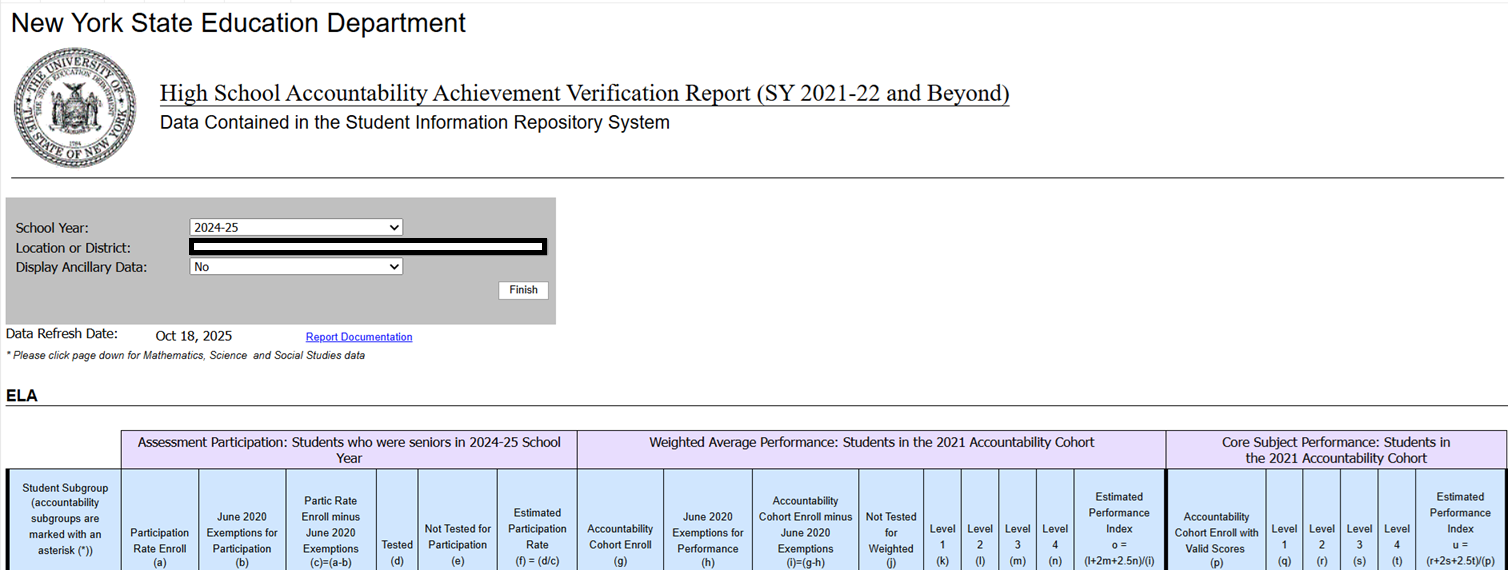Click the Accountability Cohort Enroll (g) header
1508x570 pixels.
click(620, 520)
